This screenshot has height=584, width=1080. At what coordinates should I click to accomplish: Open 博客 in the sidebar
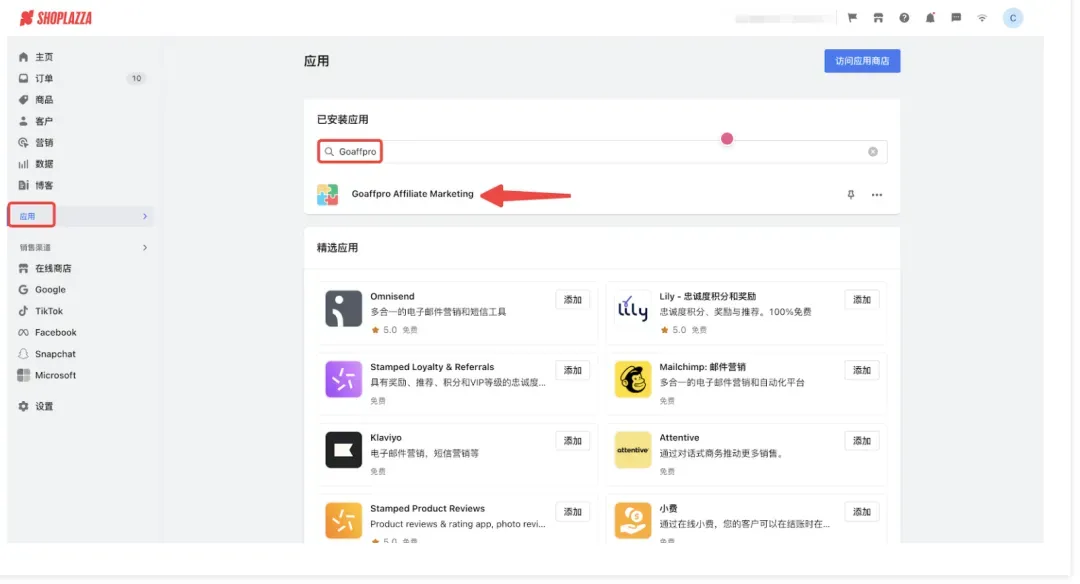pyautogui.click(x=44, y=185)
